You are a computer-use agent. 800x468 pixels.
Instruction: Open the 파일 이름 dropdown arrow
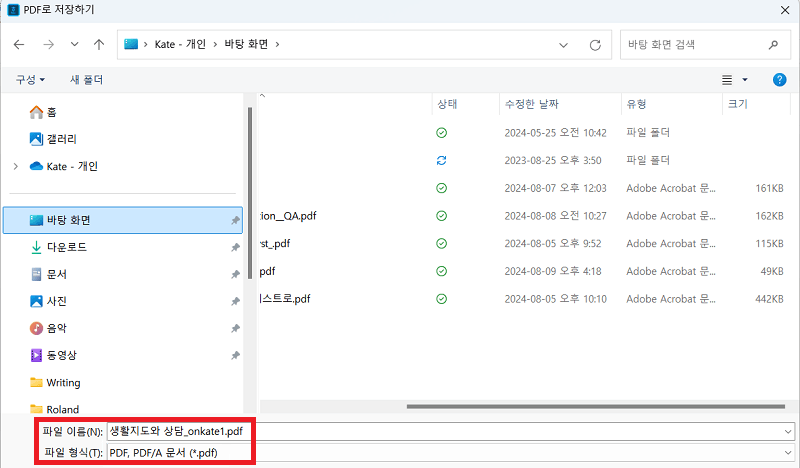(x=788, y=432)
